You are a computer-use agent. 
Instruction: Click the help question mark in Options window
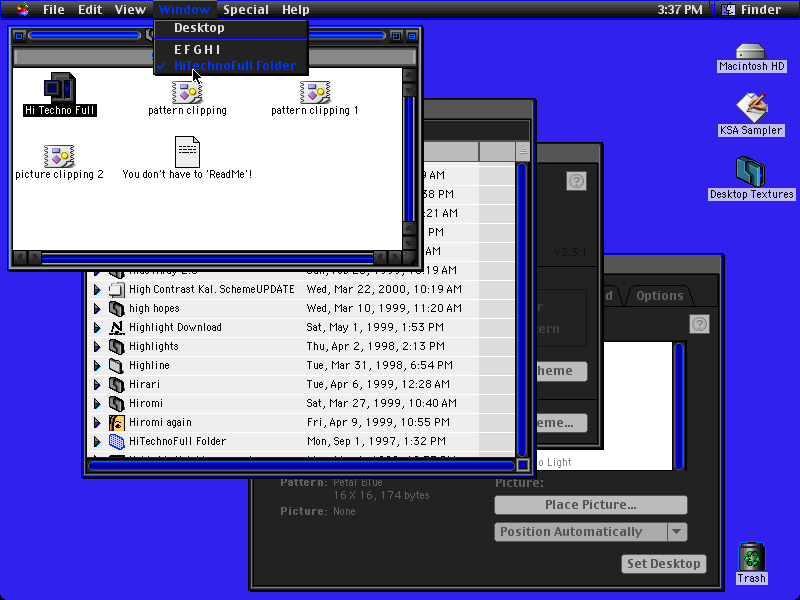(699, 324)
